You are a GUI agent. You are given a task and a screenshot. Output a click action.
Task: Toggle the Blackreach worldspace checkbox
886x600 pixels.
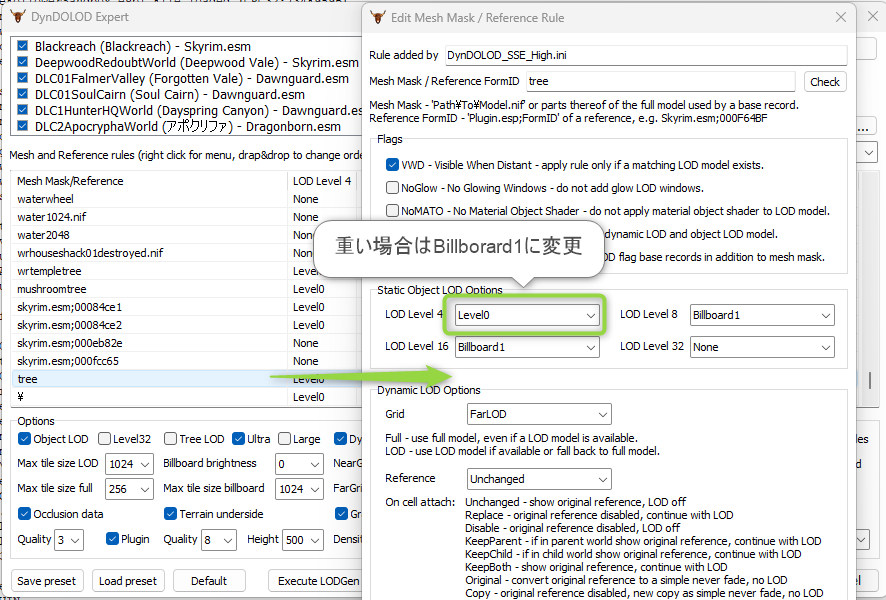pyautogui.click(x=23, y=46)
